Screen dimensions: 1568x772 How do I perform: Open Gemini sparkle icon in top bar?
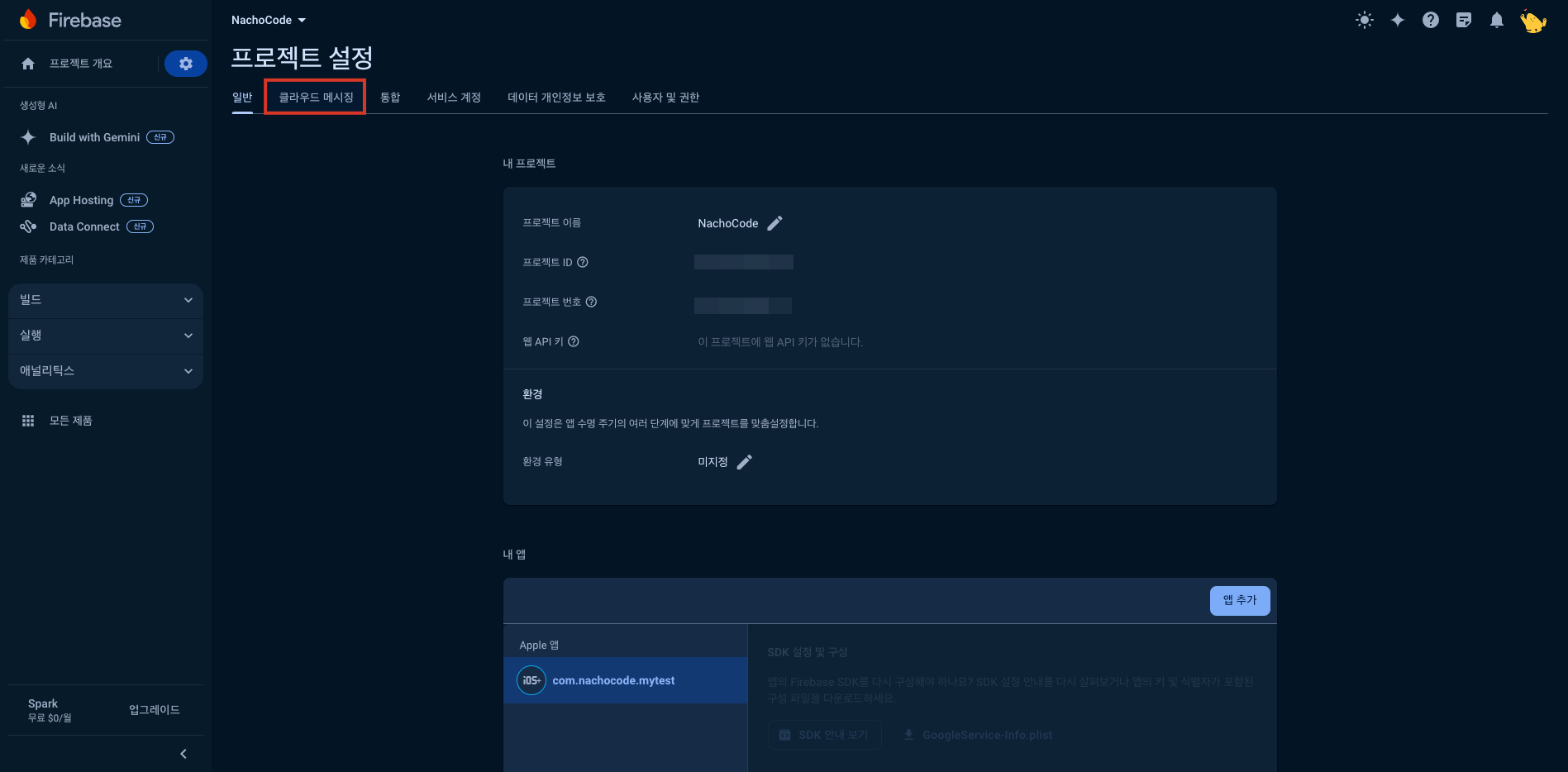[x=1398, y=20]
